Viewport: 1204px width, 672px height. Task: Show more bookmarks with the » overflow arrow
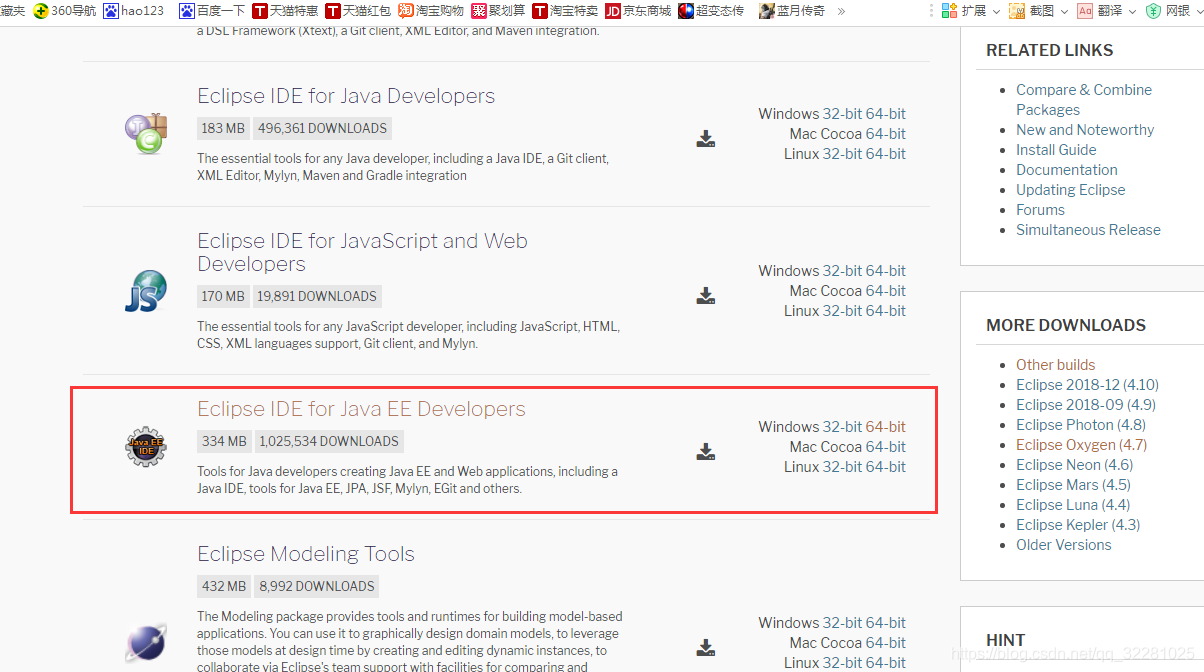click(x=841, y=11)
